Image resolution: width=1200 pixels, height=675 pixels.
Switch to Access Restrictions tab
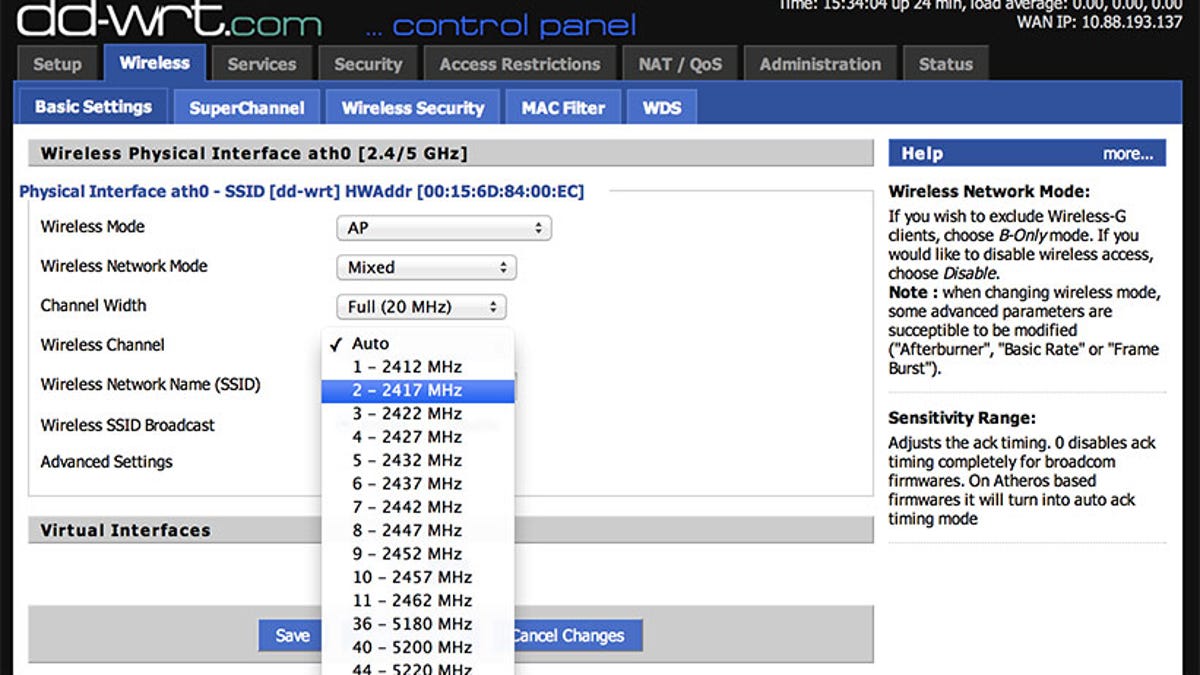click(x=520, y=64)
